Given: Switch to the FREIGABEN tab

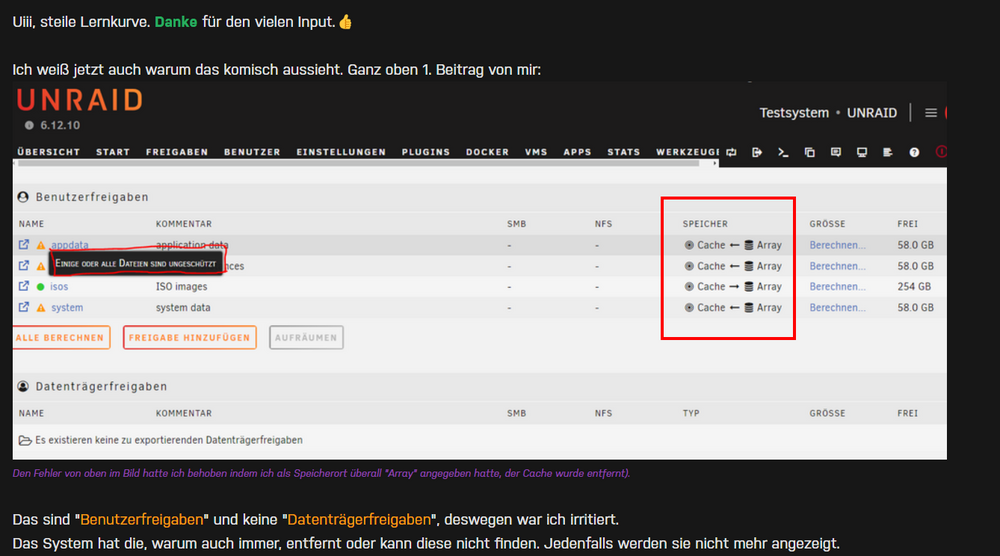Looking at the screenshot, I should [177, 152].
